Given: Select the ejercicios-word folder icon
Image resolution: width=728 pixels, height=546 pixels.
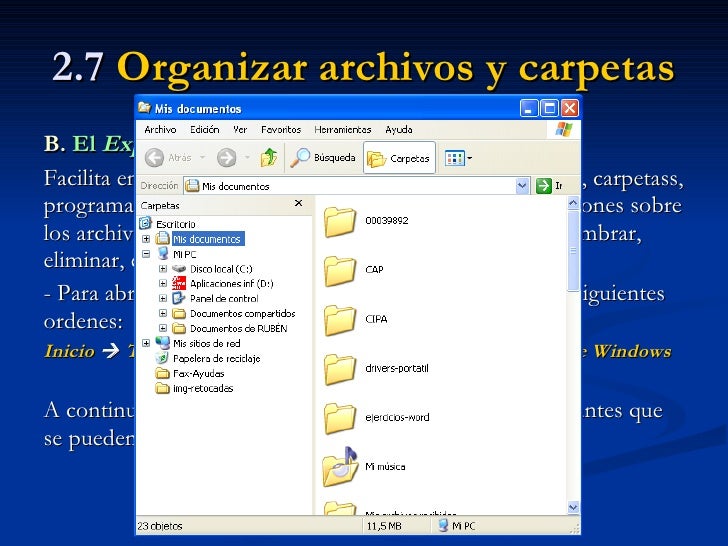Looking at the screenshot, I should [x=339, y=418].
